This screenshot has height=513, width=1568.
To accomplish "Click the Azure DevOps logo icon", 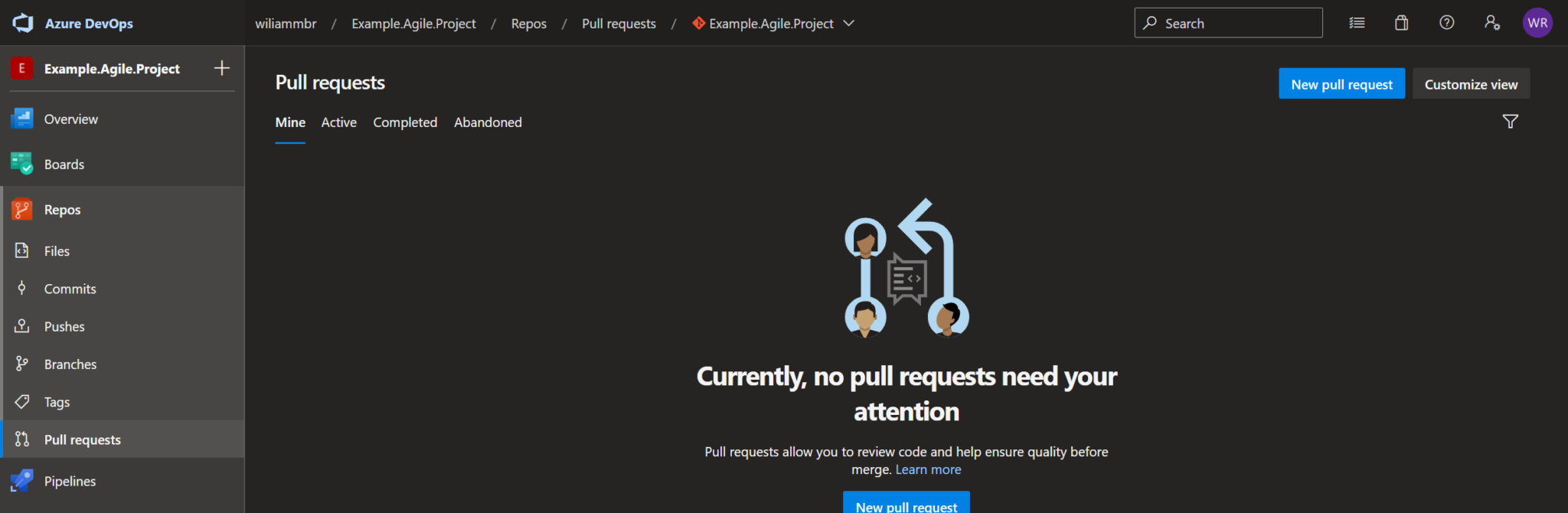I will 23,23.
